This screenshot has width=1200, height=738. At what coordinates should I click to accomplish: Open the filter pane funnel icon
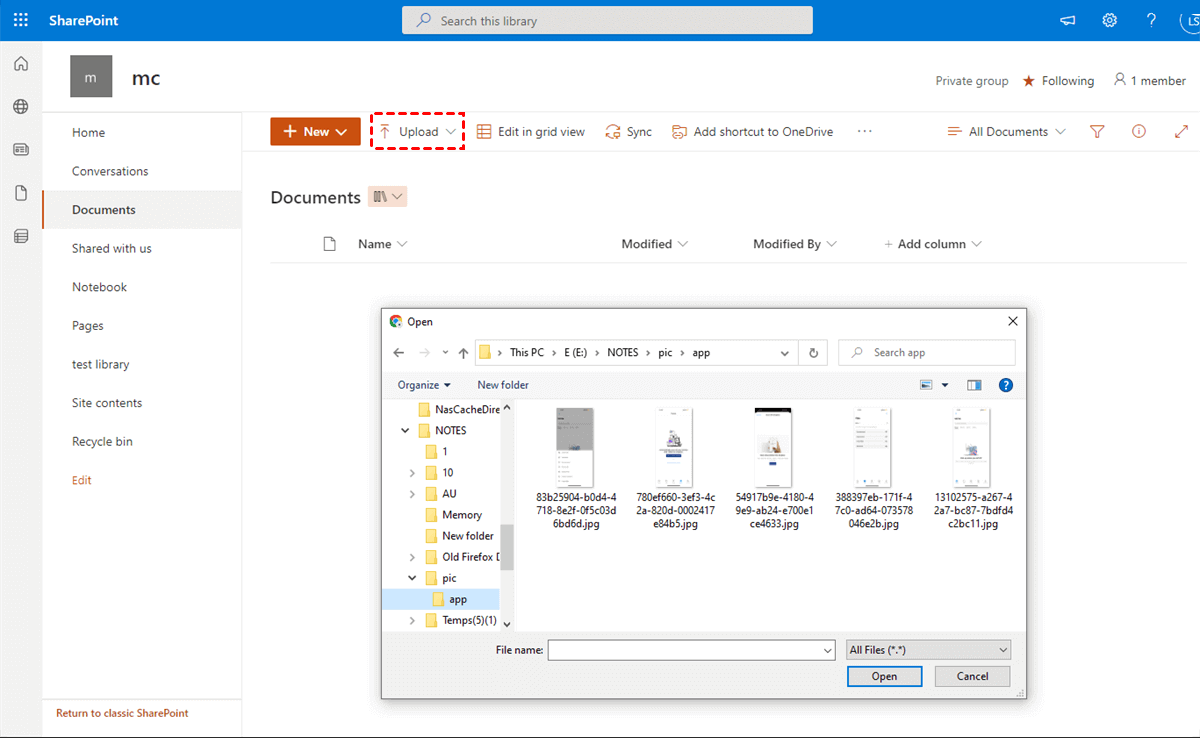1097,132
